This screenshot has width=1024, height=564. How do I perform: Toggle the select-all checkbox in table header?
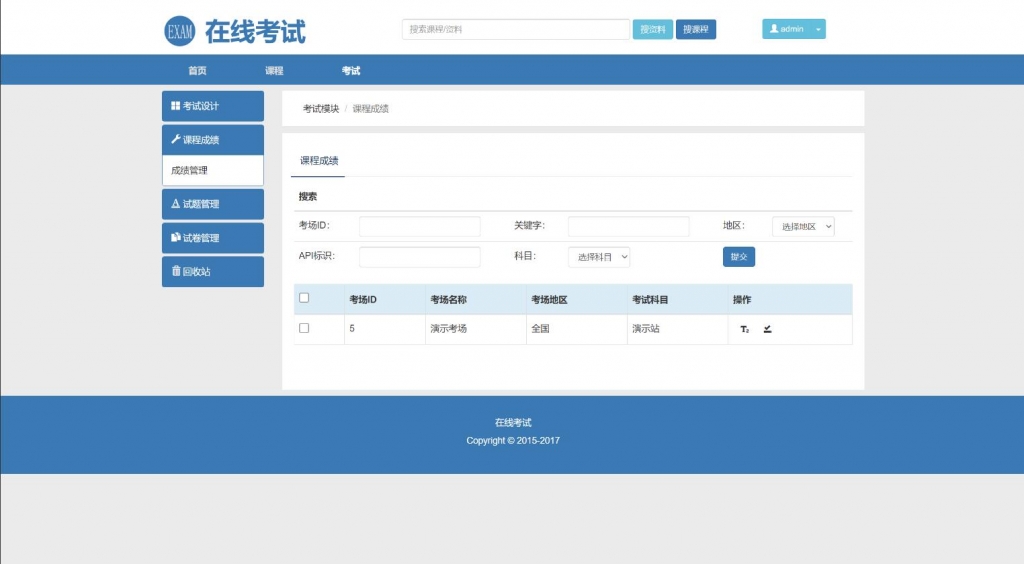(304, 298)
